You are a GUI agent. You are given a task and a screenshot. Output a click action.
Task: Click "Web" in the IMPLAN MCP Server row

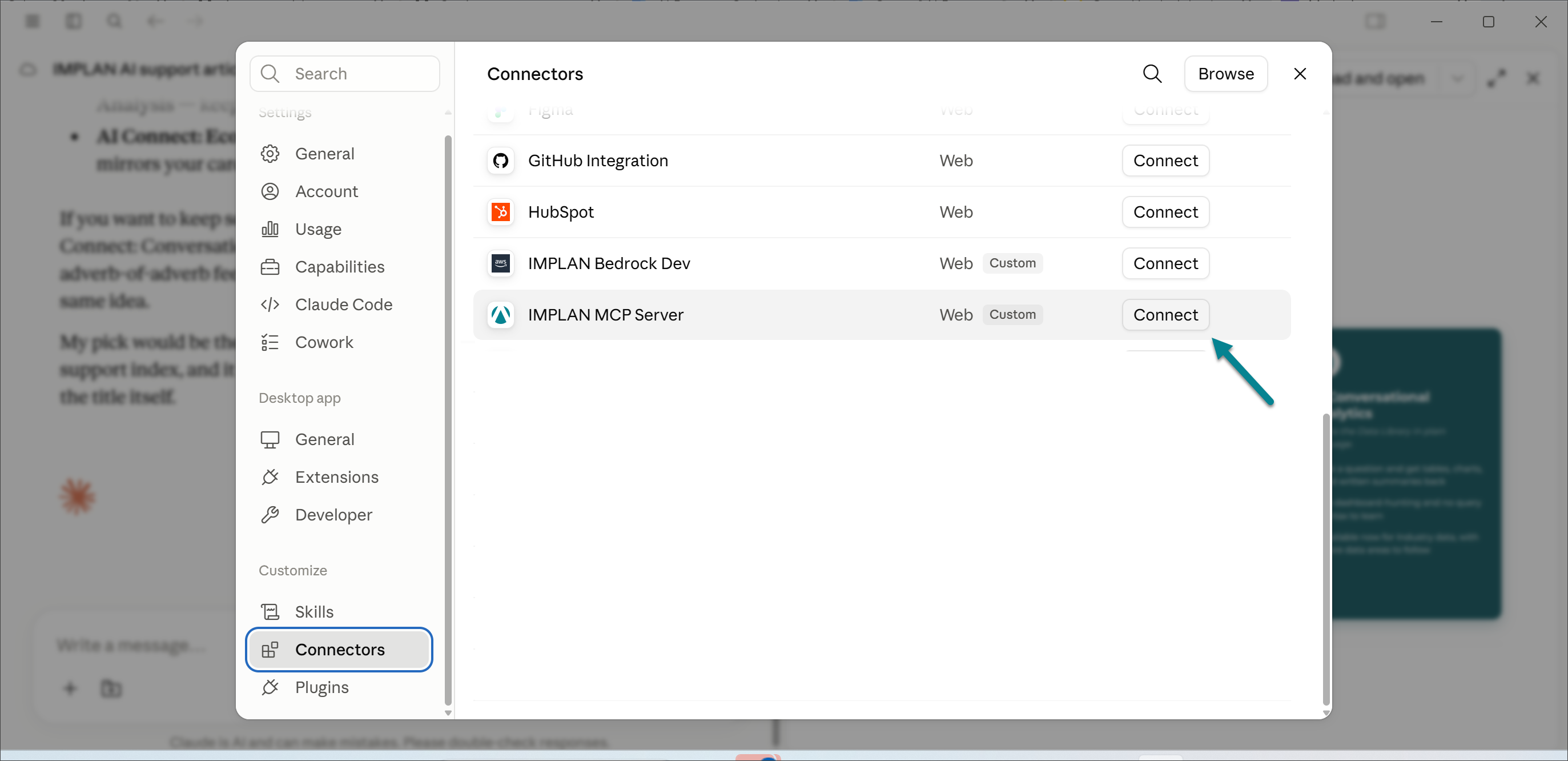tap(956, 315)
